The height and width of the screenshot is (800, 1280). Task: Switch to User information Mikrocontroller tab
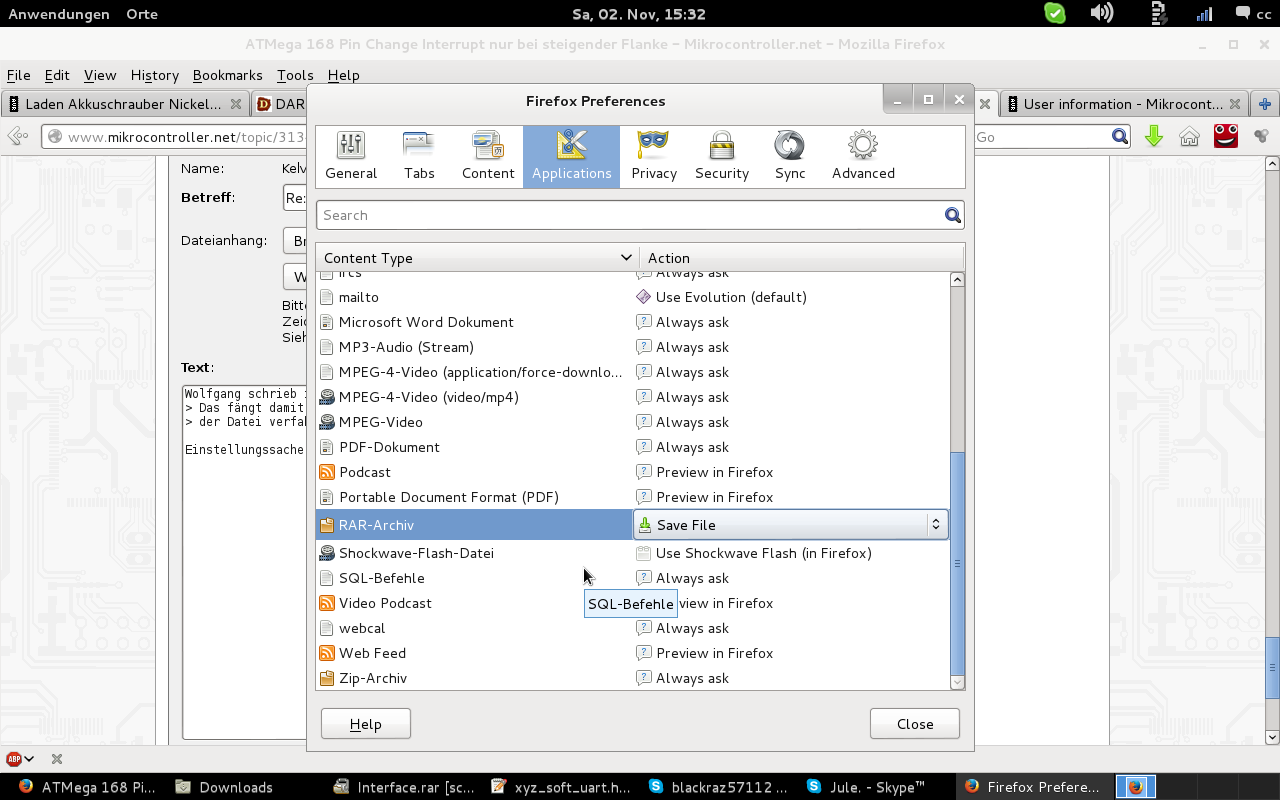tap(1124, 104)
